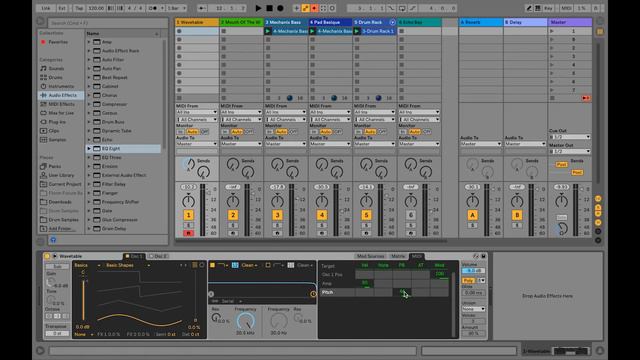
Task: Click the Stop All Clips button on Master
Action: (552, 98)
